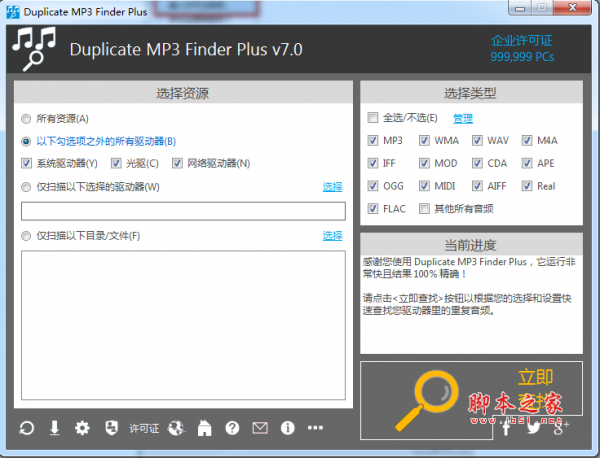Open help with the question mark icon
Viewport: 600px width, 458px height.
(232, 428)
